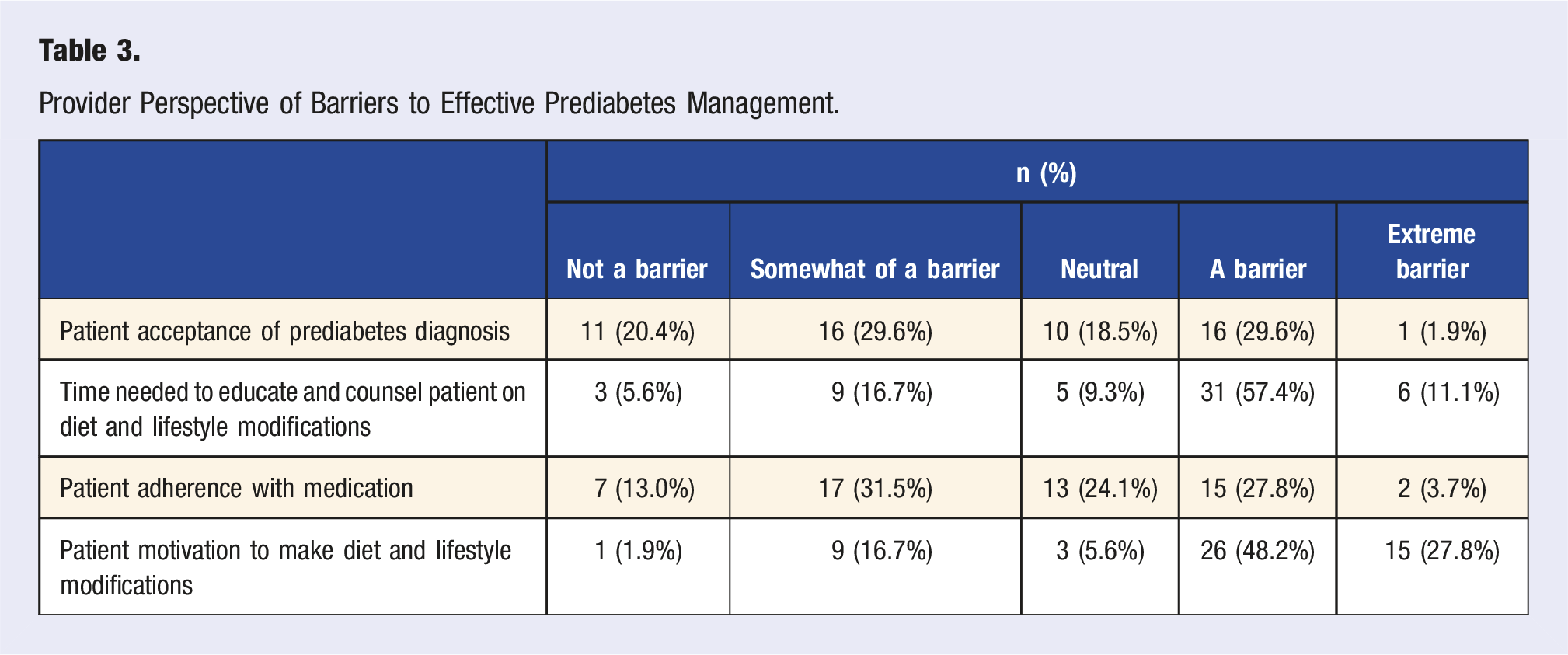Image resolution: width=1568 pixels, height=655 pixels.
Task: Select the cell showing 13 (24.1%)
Action: pyautogui.click(x=1100, y=488)
